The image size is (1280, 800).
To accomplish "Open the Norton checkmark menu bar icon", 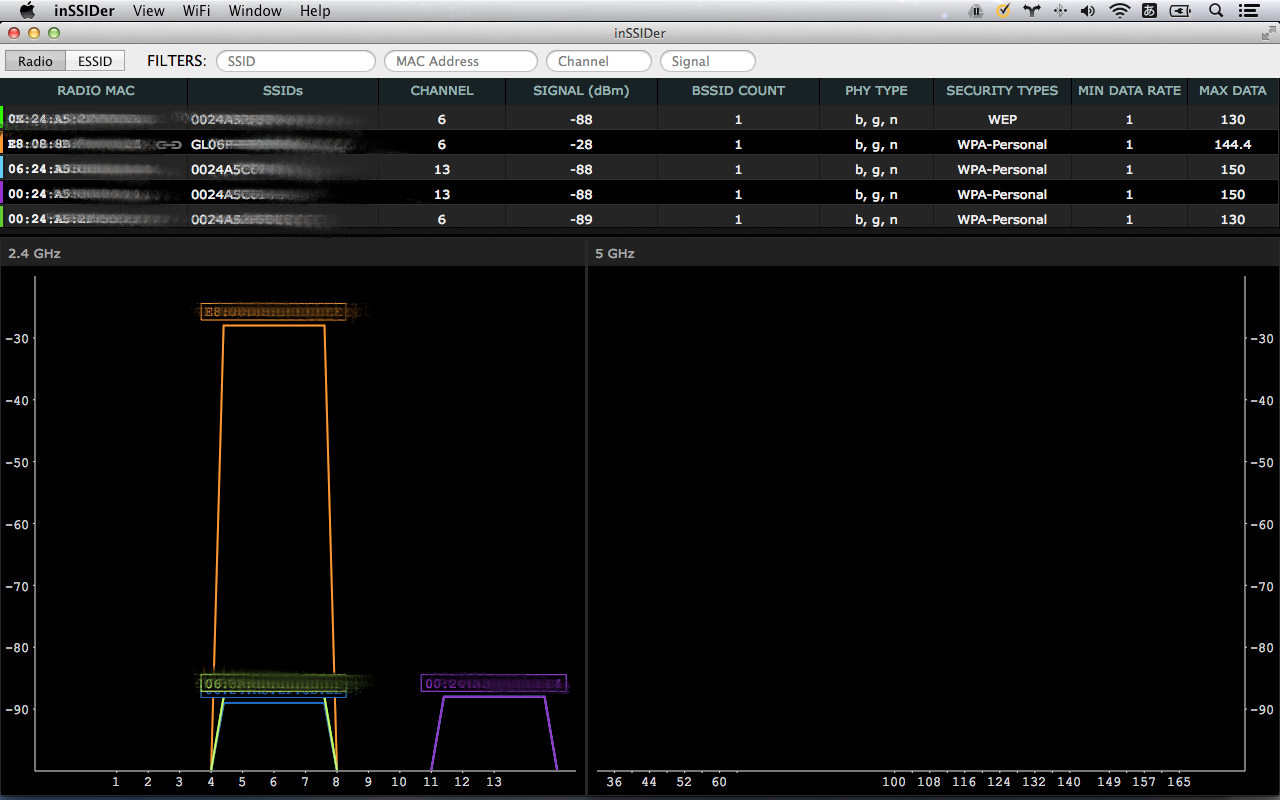I will (x=1003, y=11).
